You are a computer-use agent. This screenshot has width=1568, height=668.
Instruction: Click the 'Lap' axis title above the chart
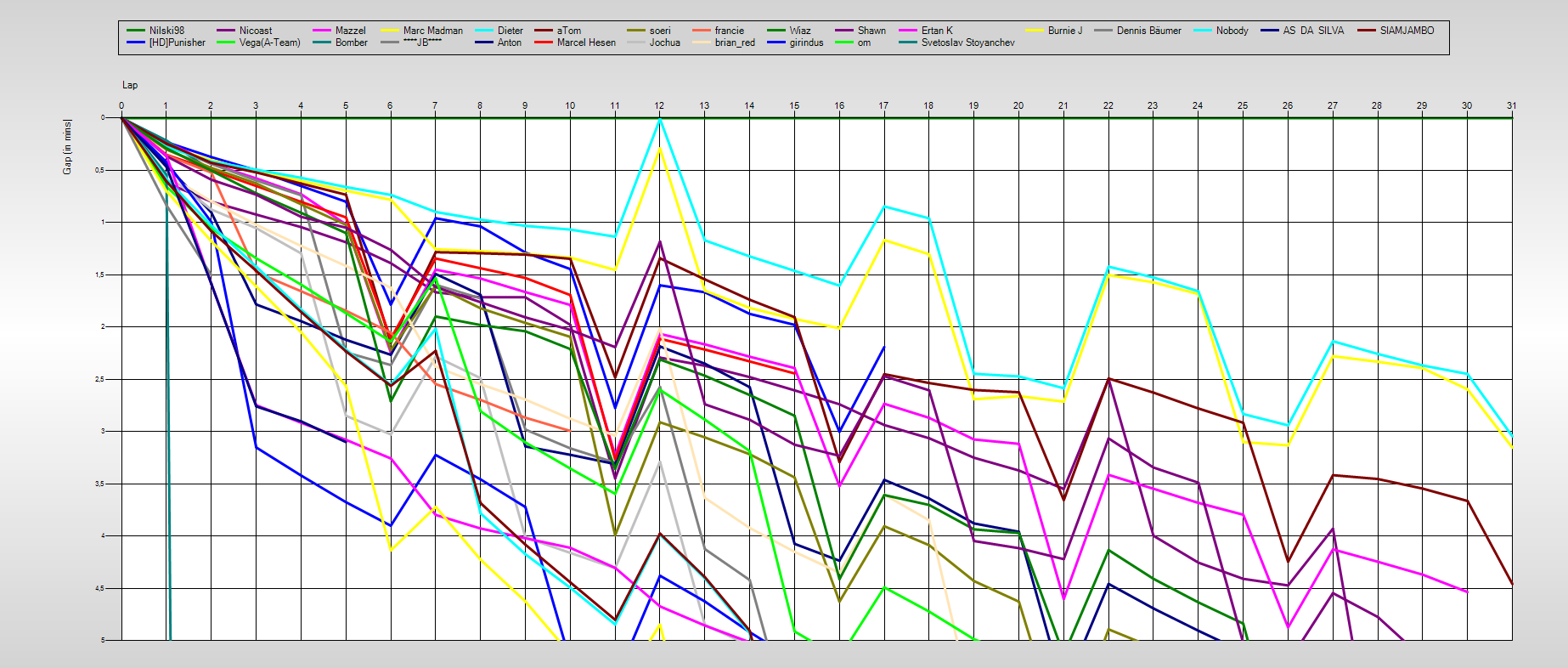click(x=129, y=85)
